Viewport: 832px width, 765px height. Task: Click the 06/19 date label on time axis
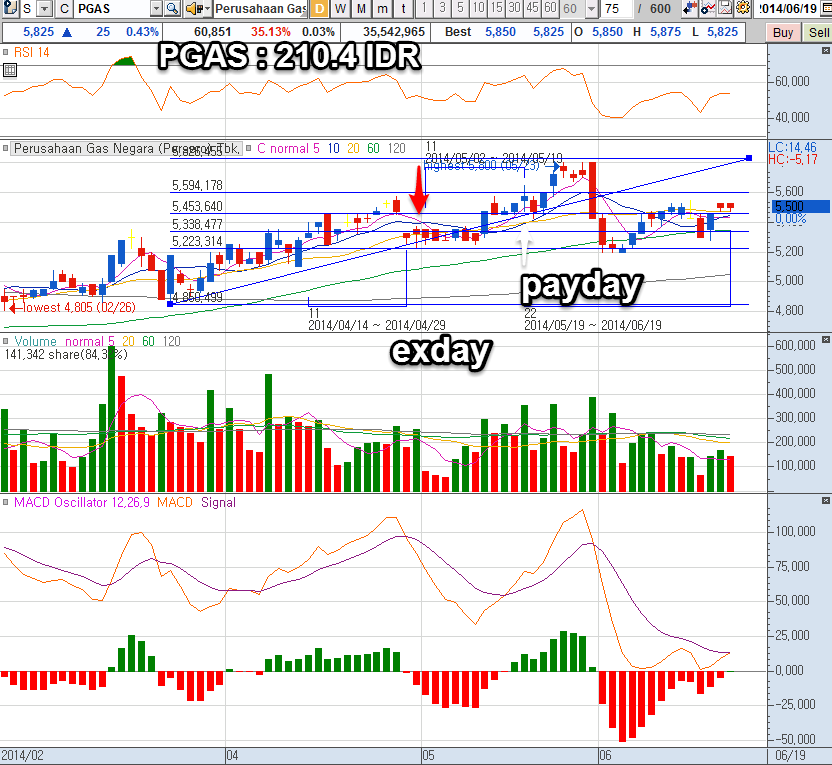tap(791, 755)
